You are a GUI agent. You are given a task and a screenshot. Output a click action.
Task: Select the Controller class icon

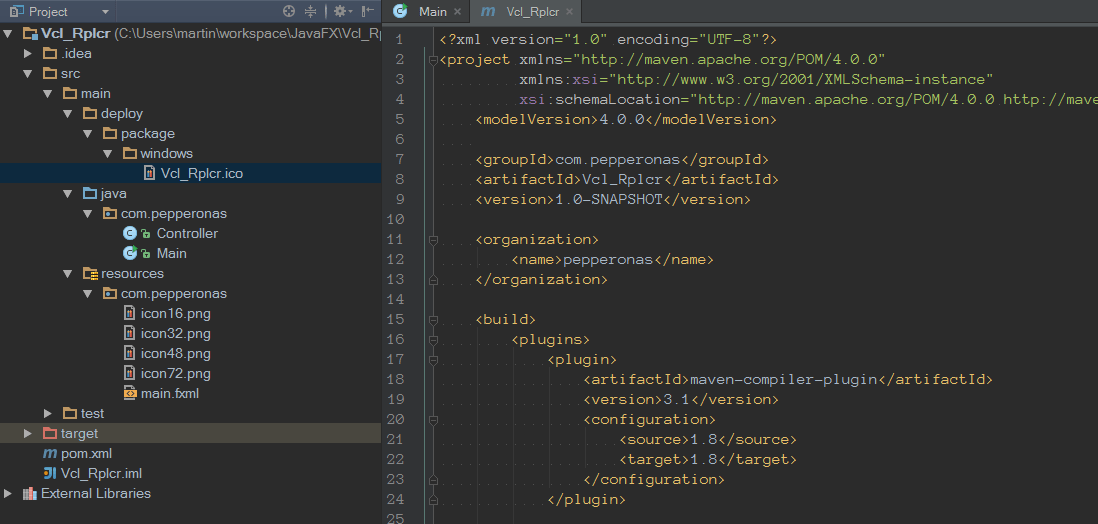pyautogui.click(x=129, y=233)
